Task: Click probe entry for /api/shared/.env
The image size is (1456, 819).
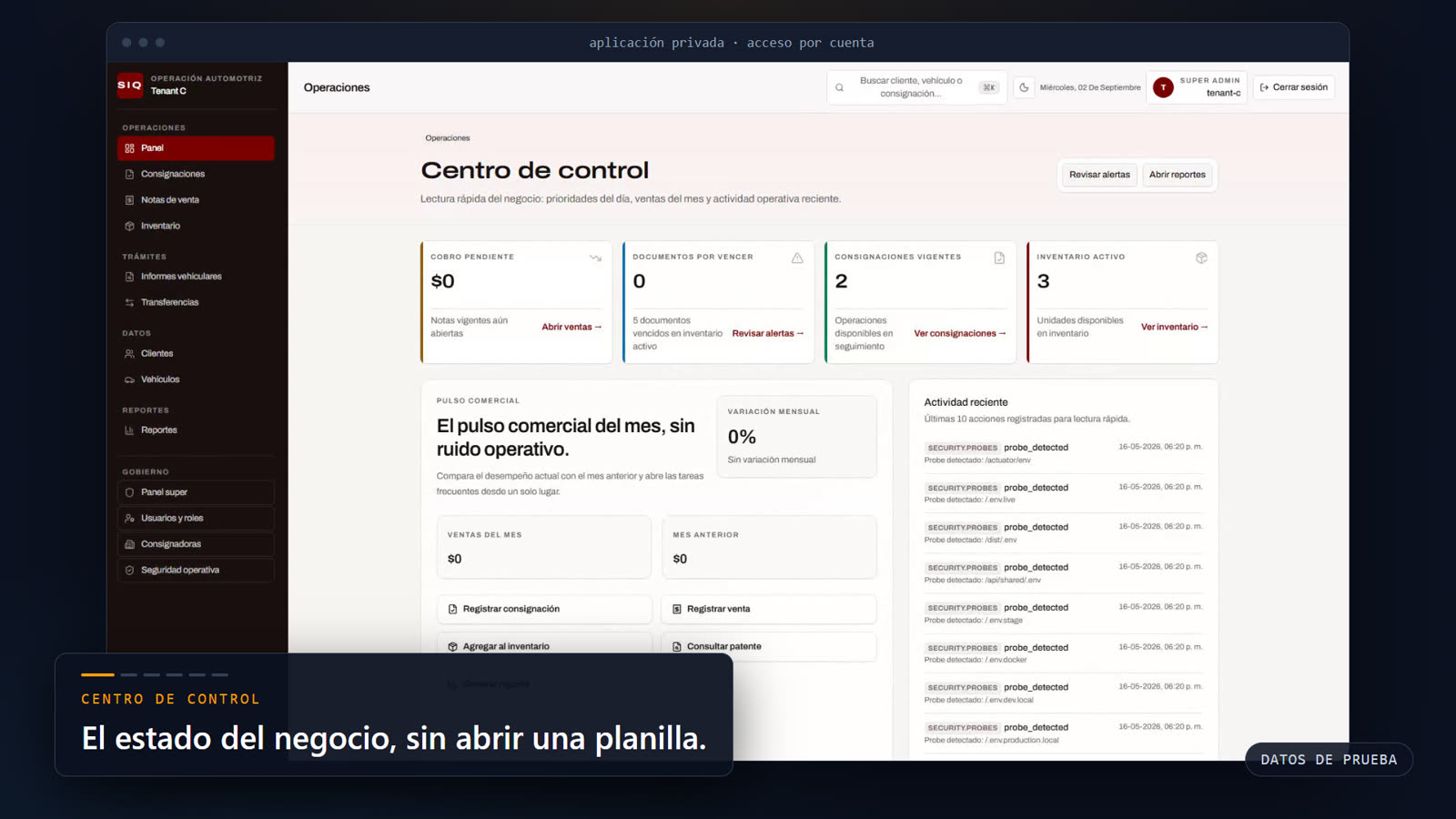Action: [1063, 573]
